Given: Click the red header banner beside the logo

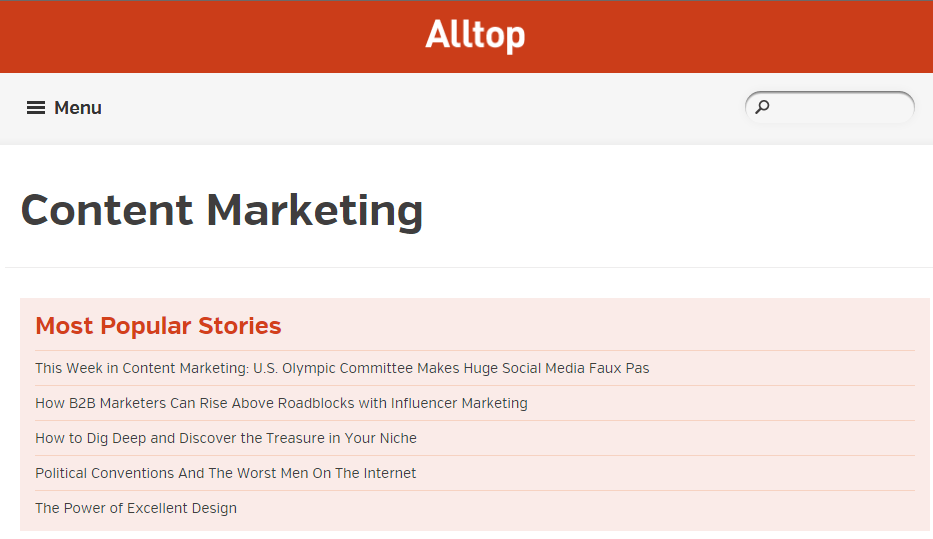Looking at the screenshot, I should tap(714, 36).
